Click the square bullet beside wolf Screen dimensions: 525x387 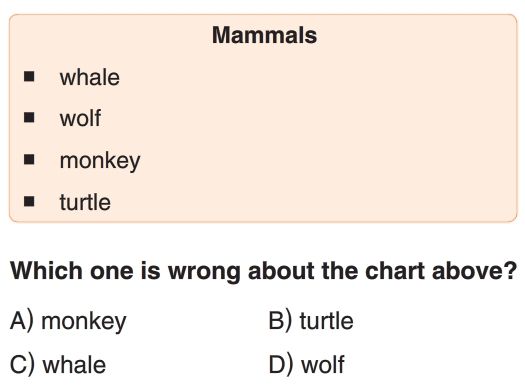pyautogui.click(x=29, y=117)
